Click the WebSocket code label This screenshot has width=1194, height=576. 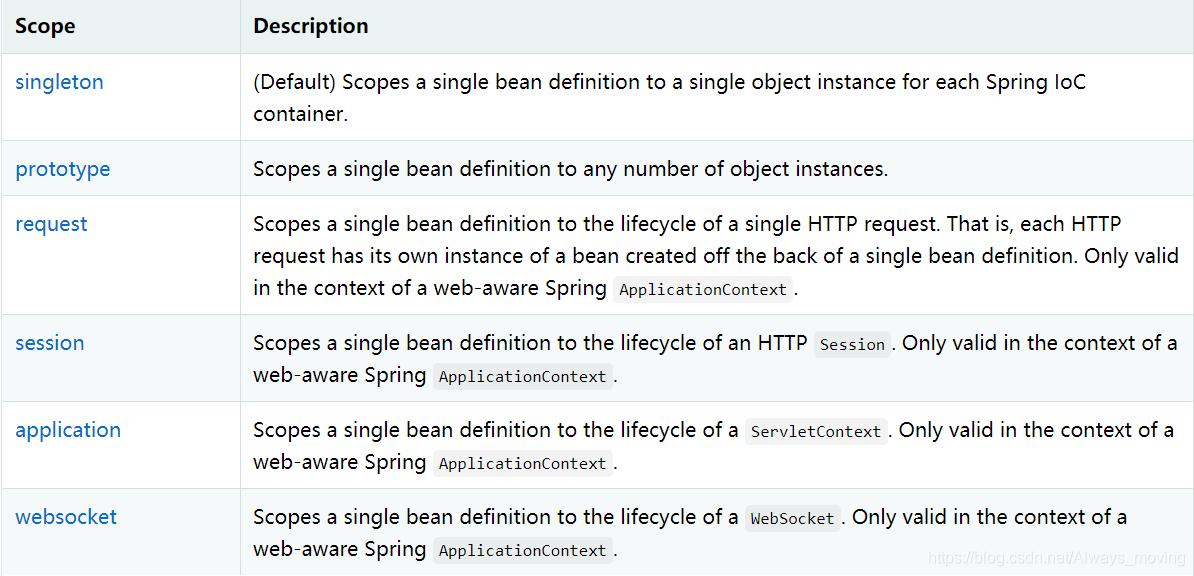[x=793, y=518]
